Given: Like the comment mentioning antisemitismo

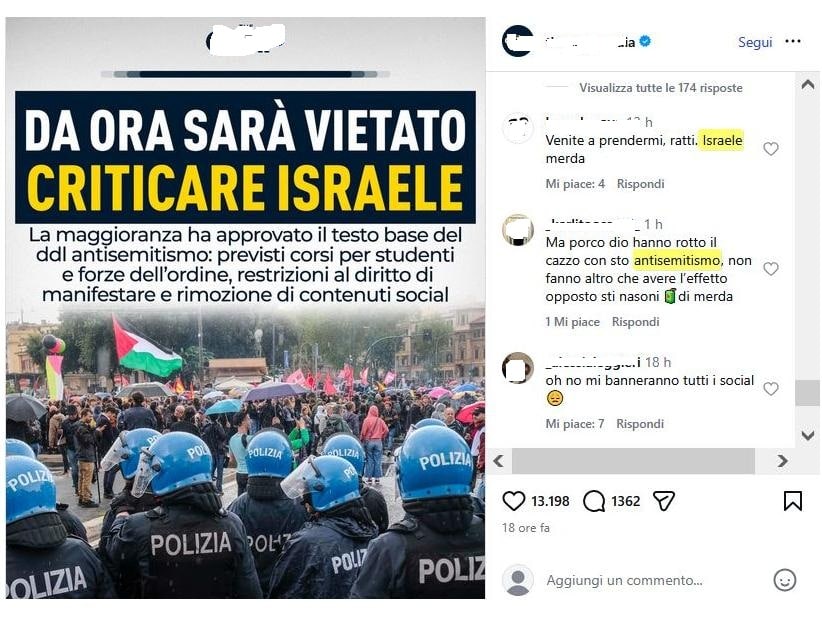Looking at the screenshot, I should coord(770,269).
